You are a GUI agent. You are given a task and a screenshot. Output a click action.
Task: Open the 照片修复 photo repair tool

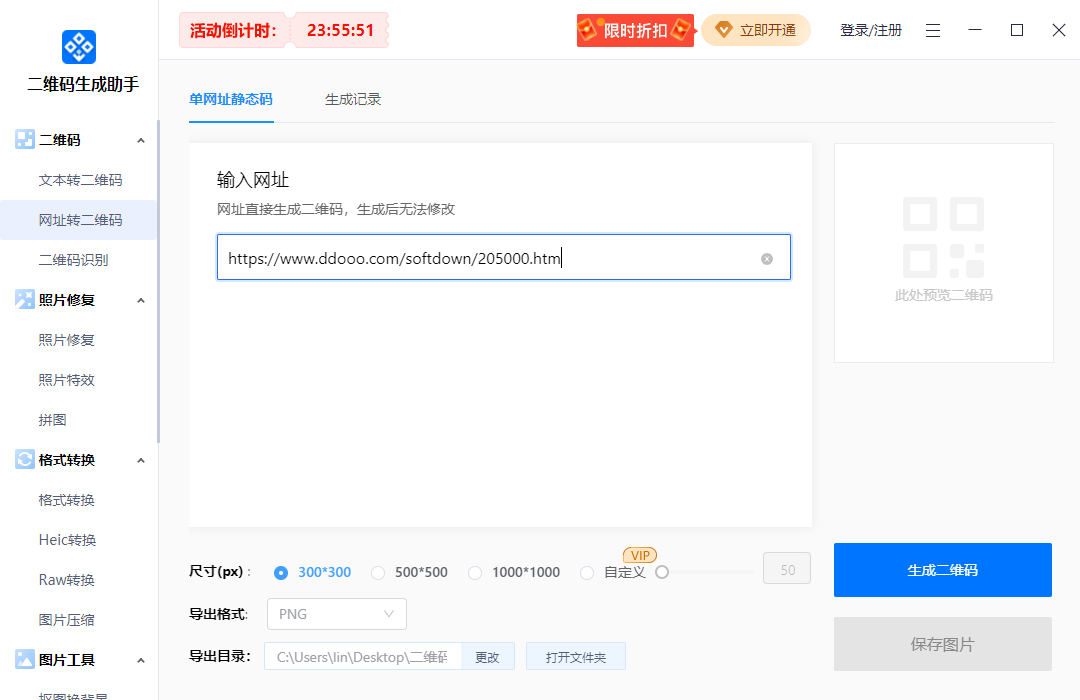(66, 339)
